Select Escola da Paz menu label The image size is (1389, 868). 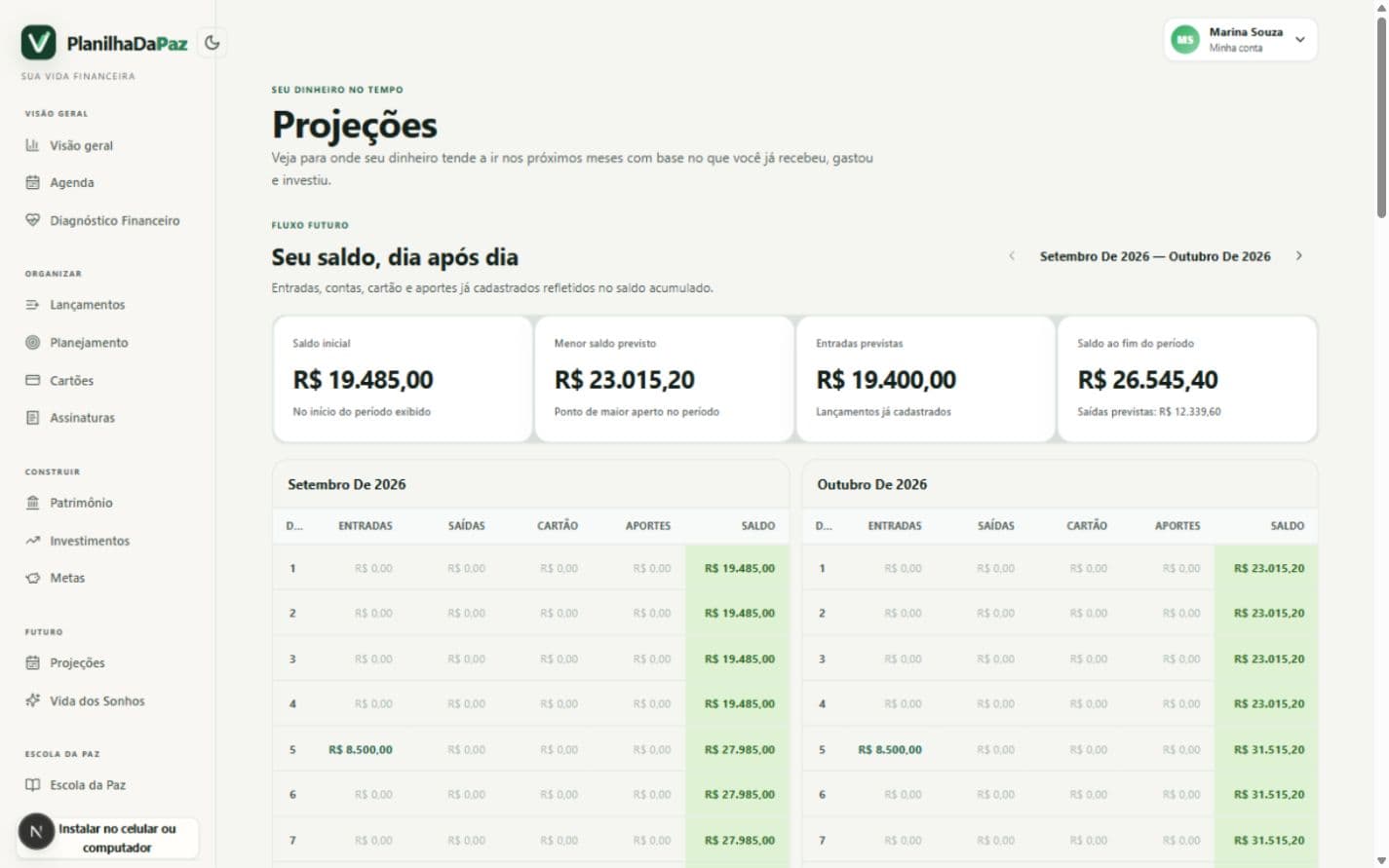pos(88,784)
